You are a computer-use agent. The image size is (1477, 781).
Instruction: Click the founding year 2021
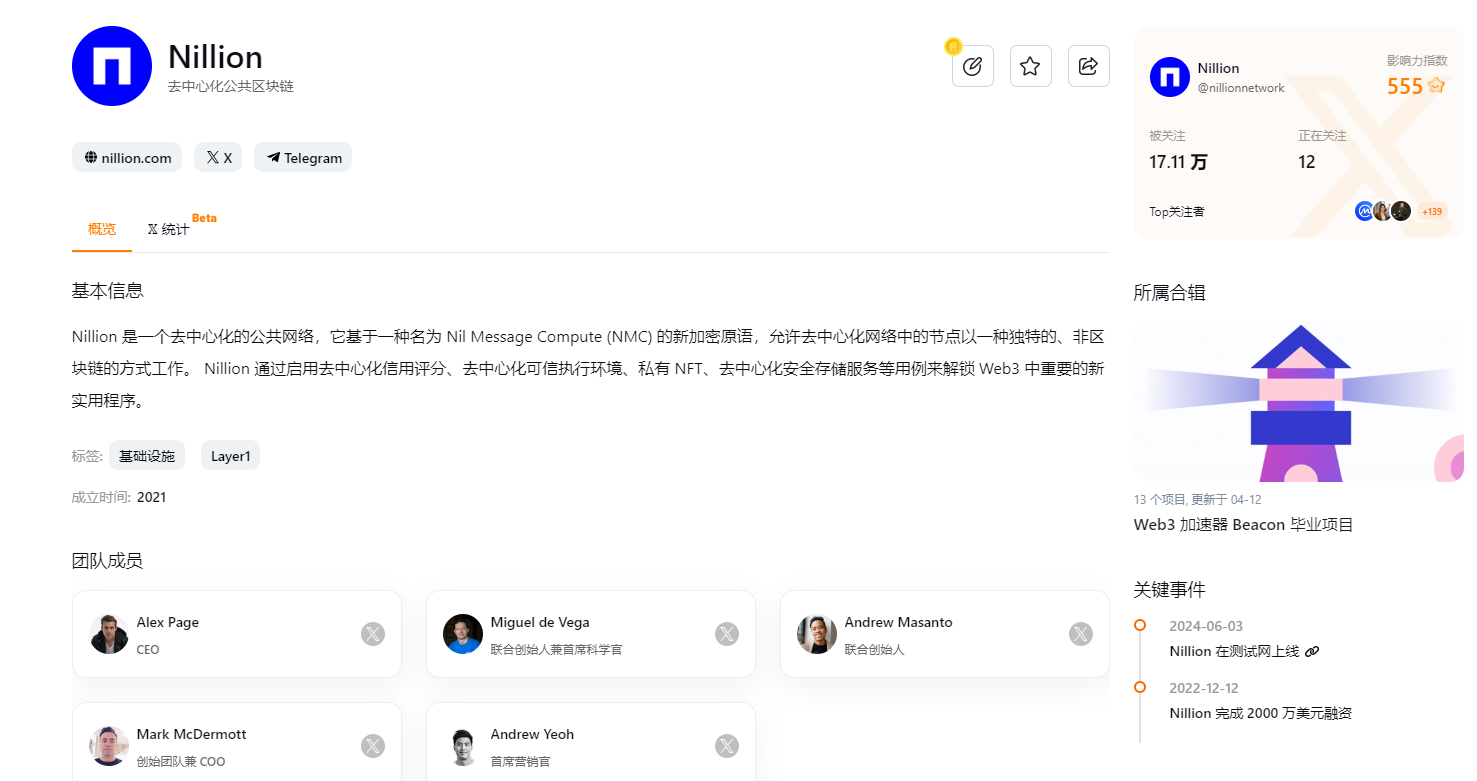point(152,497)
